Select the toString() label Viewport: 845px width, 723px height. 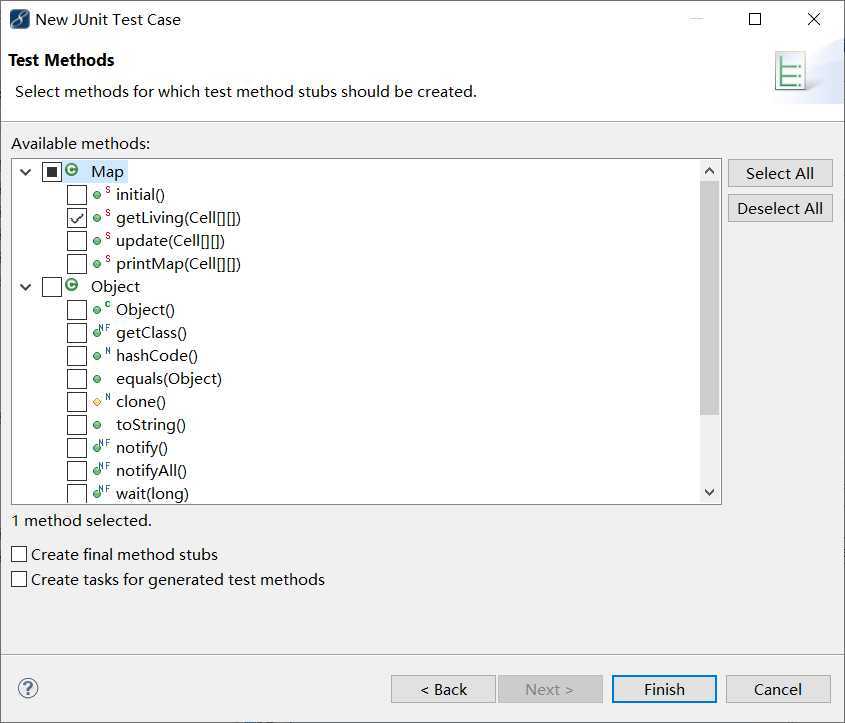[151, 425]
